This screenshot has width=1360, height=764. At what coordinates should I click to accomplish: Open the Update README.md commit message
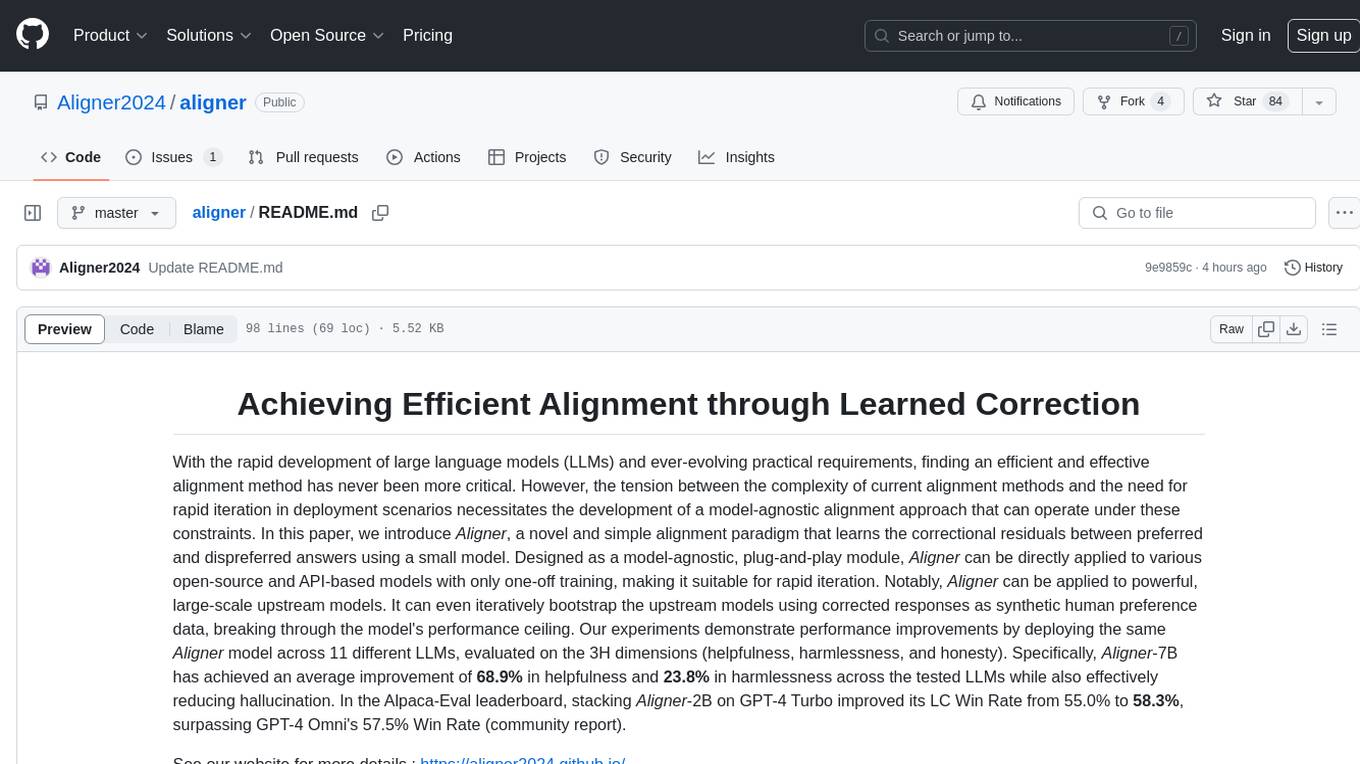tap(215, 267)
